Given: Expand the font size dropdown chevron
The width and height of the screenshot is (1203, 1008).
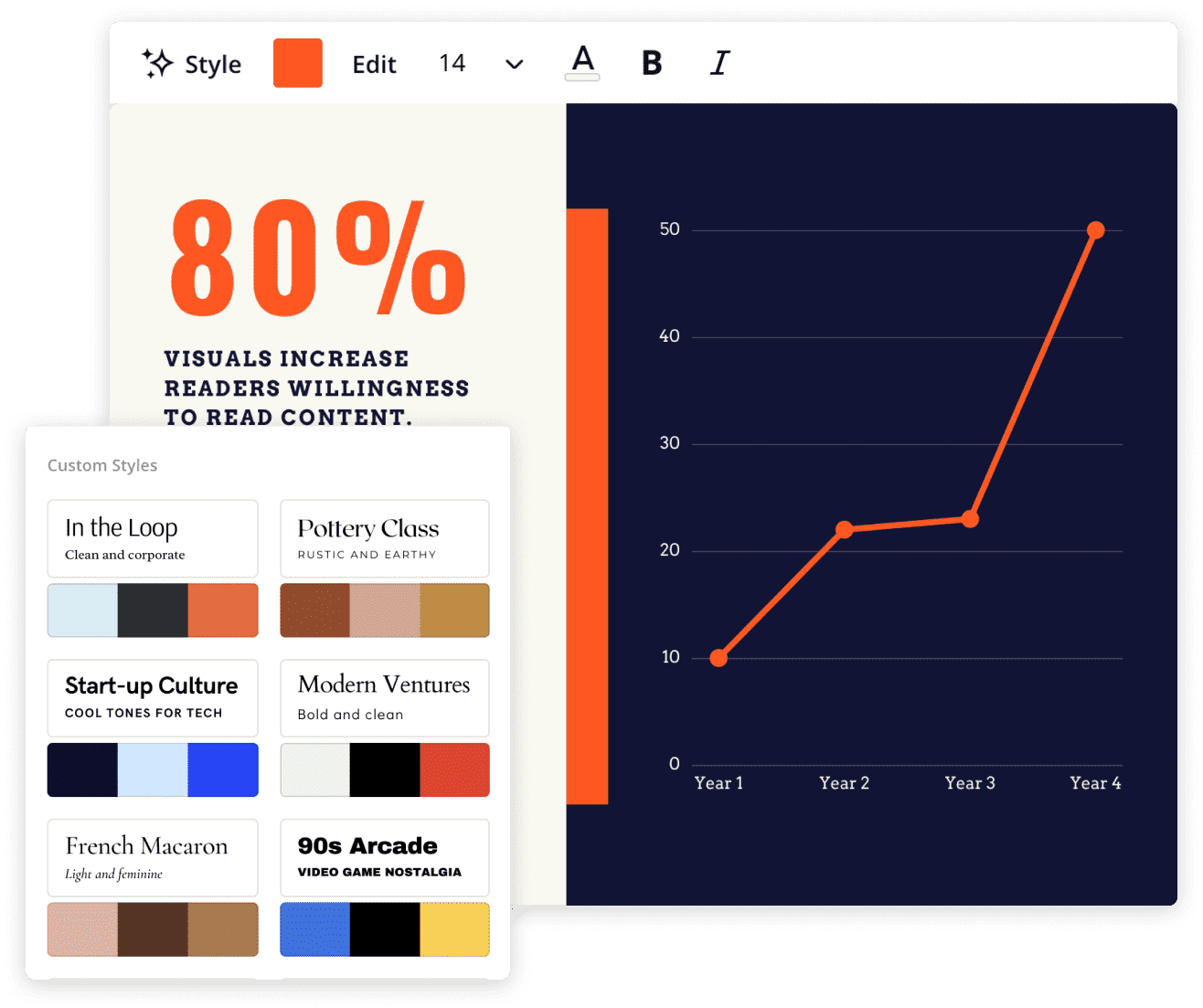Looking at the screenshot, I should pyautogui.click(x=515, y=64).
